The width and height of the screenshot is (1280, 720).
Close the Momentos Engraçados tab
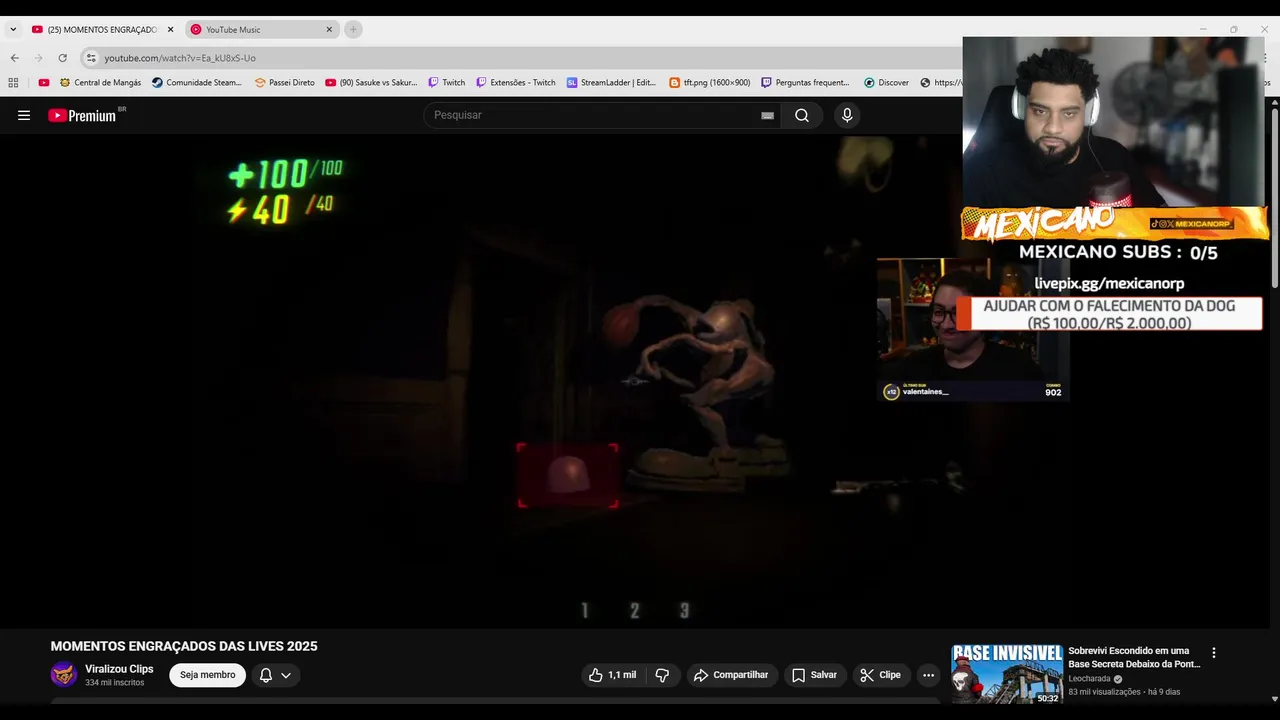coord(170,29)
